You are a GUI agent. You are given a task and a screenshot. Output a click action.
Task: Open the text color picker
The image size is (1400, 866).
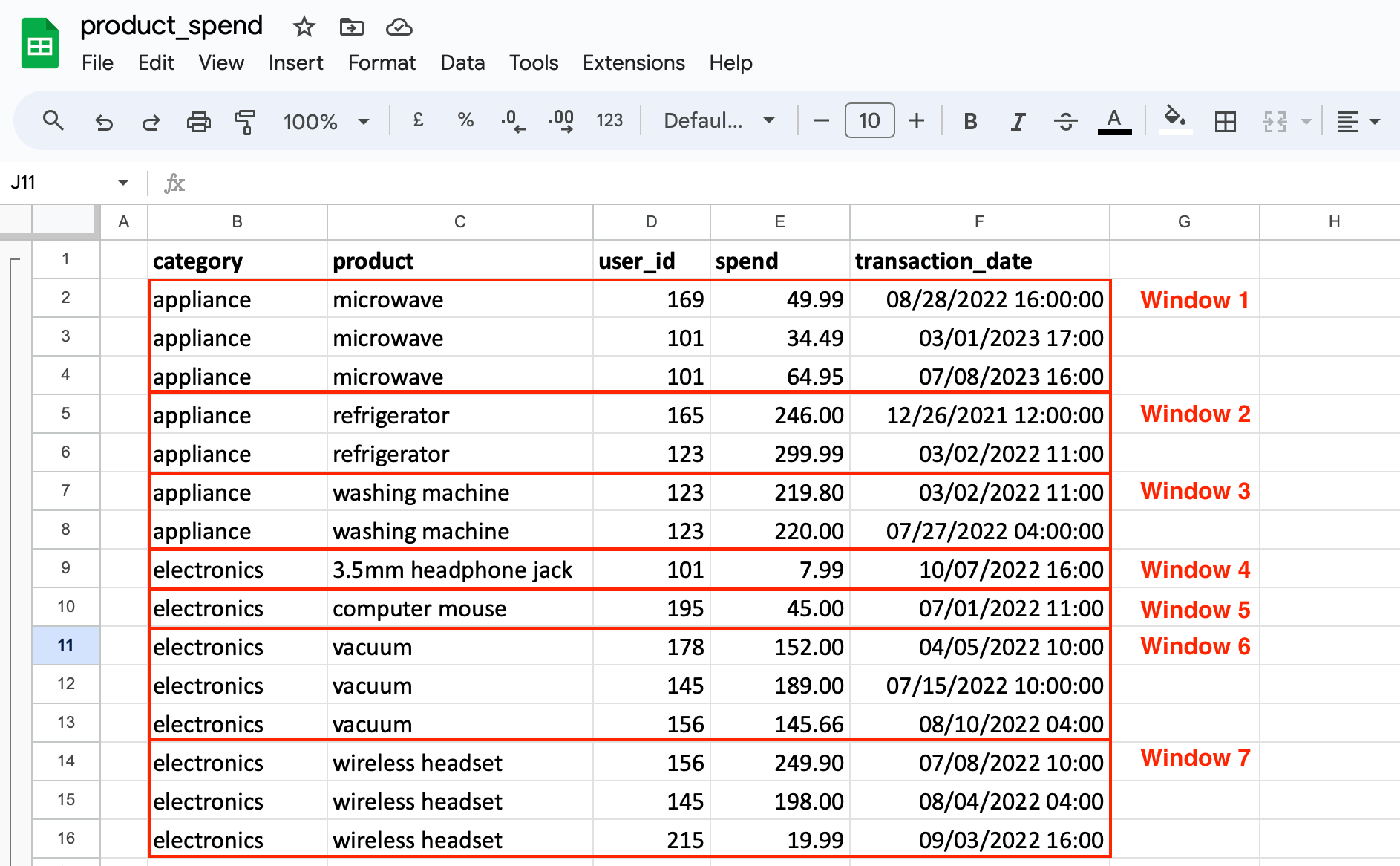coord(1113,120)
